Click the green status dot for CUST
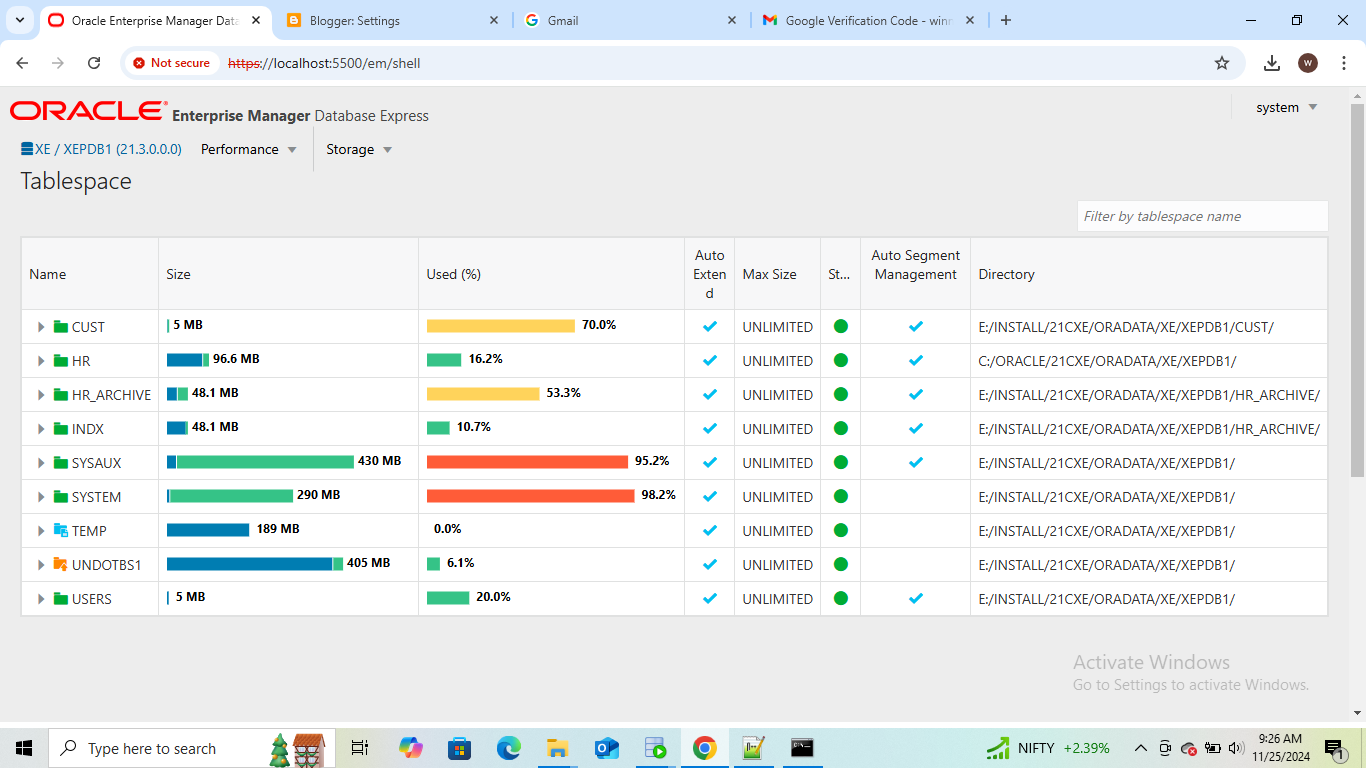This screenshot has height=768, width=1366. [840, 326]
